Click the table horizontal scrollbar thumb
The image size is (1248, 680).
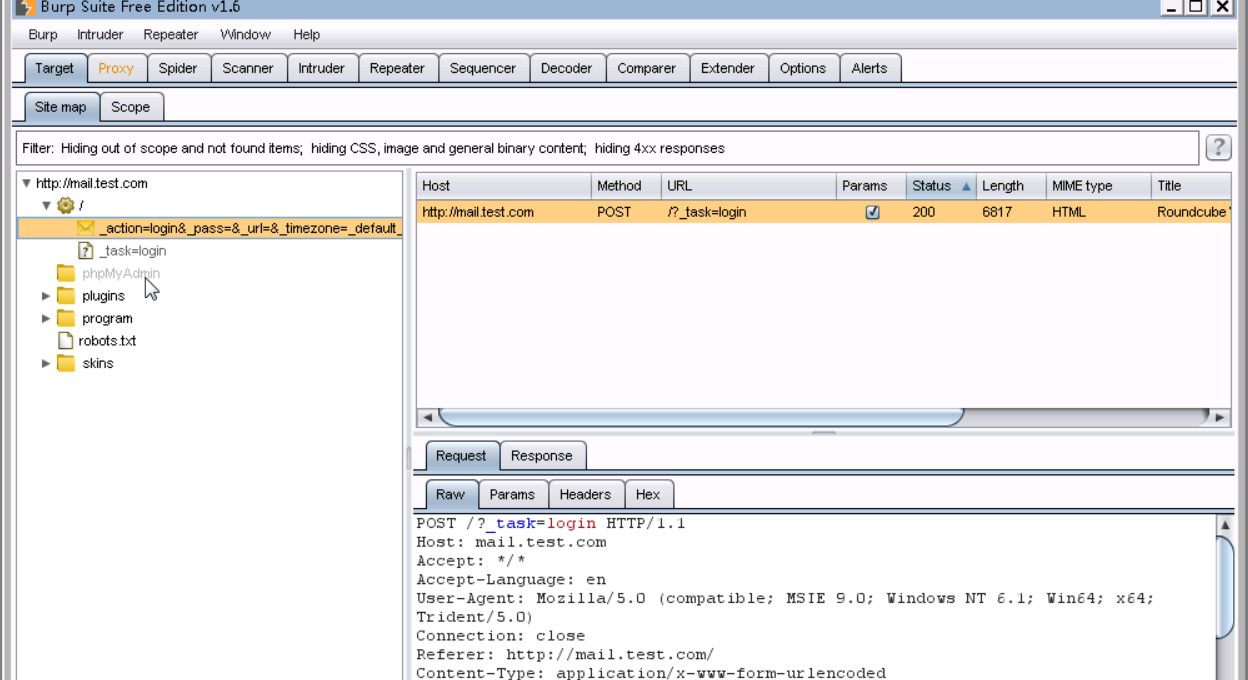click(x=701, y=417)
